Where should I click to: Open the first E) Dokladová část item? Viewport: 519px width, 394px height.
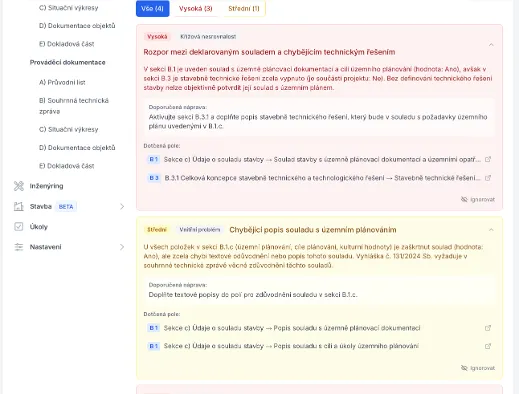coord(67,44)
